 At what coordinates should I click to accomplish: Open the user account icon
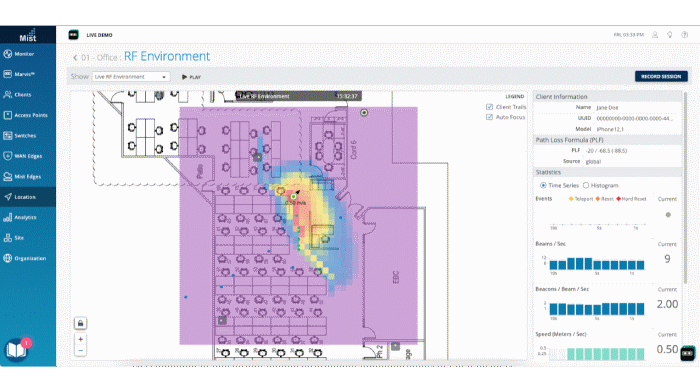pyautogui.click(x=655, y=35)
